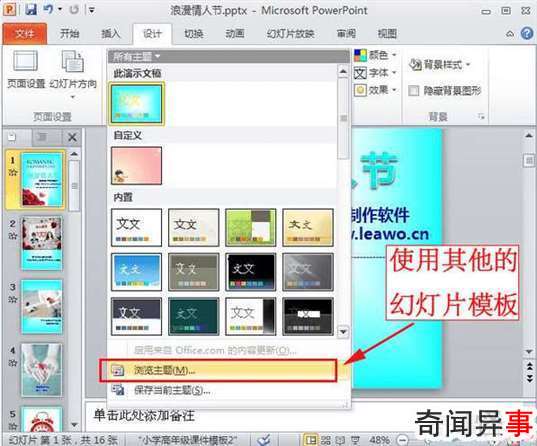Switch to Slide Sorter view icon
The height and width of the screenshot is (446, 537).
(x=326, y=440)
